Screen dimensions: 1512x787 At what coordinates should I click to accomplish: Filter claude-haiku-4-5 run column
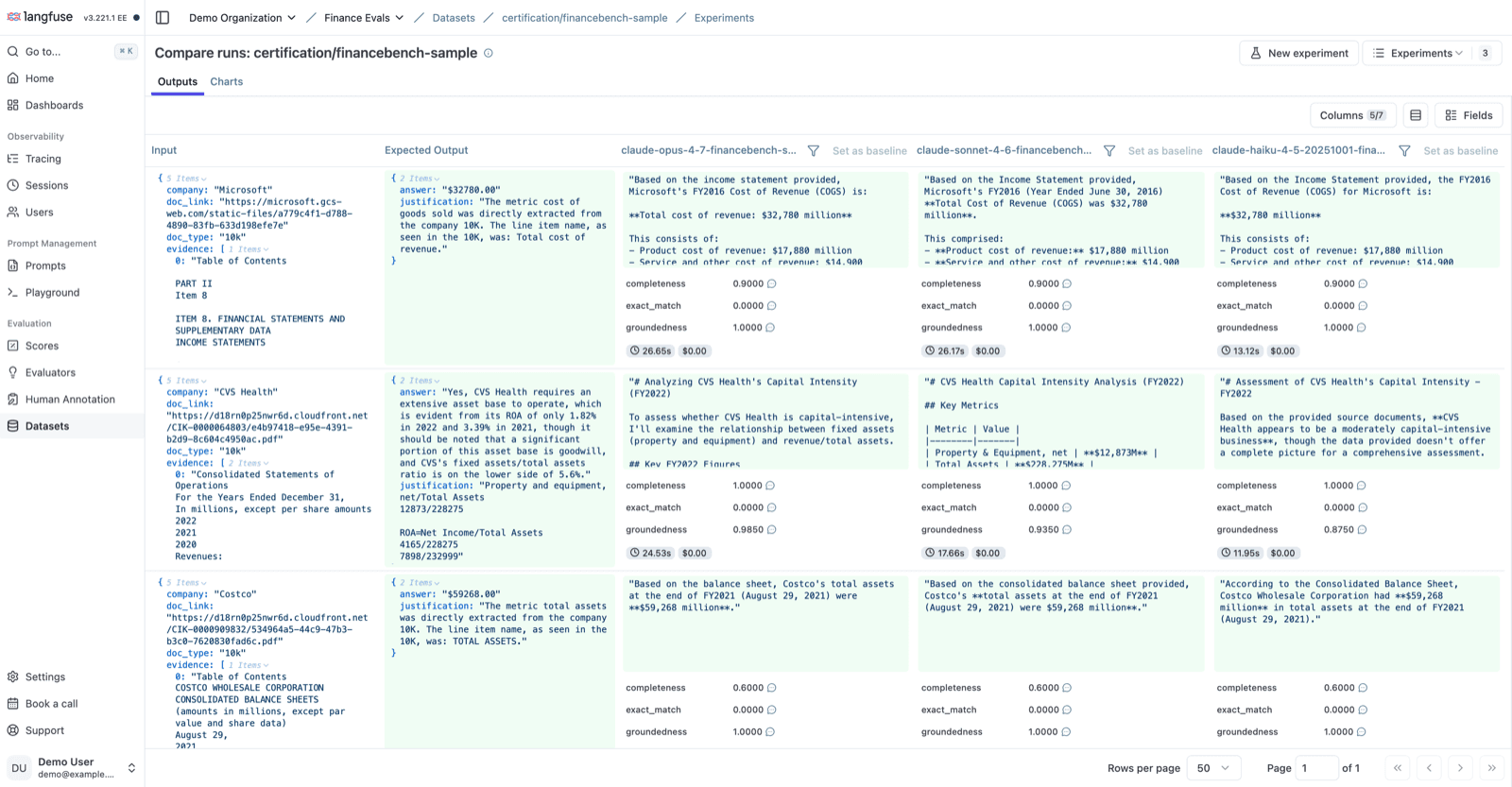point(1404,150)
